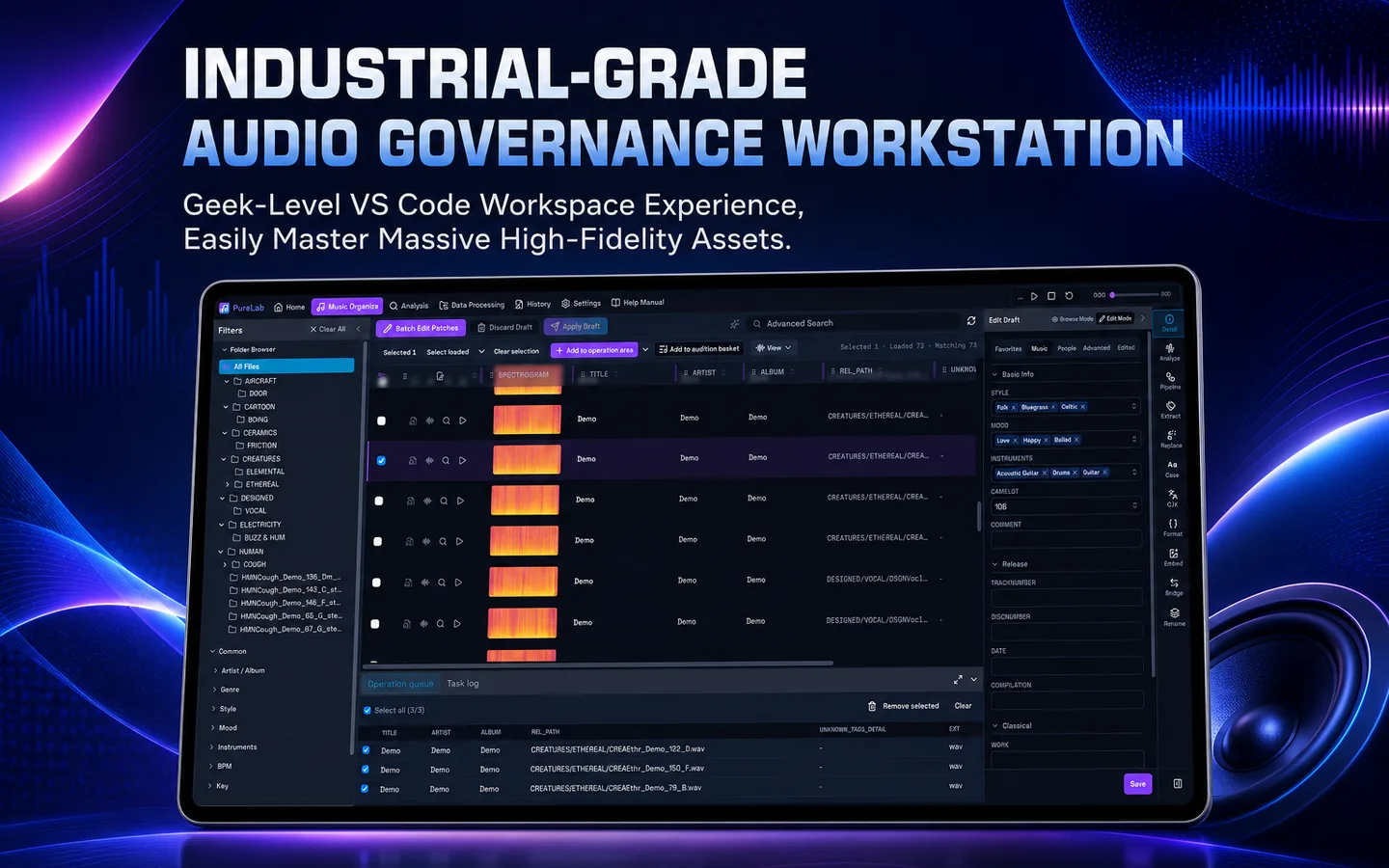Viewport: 1389px width, 868px height.
Task: Click the sparkle icon left of Advanced Search
Action: (x=735, y=324)
